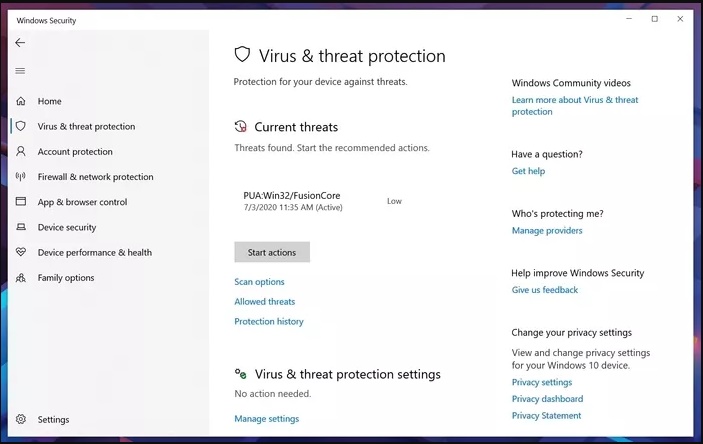Click Manage settings under protection settings
The image size is (703, 444).
coord(267,418)
